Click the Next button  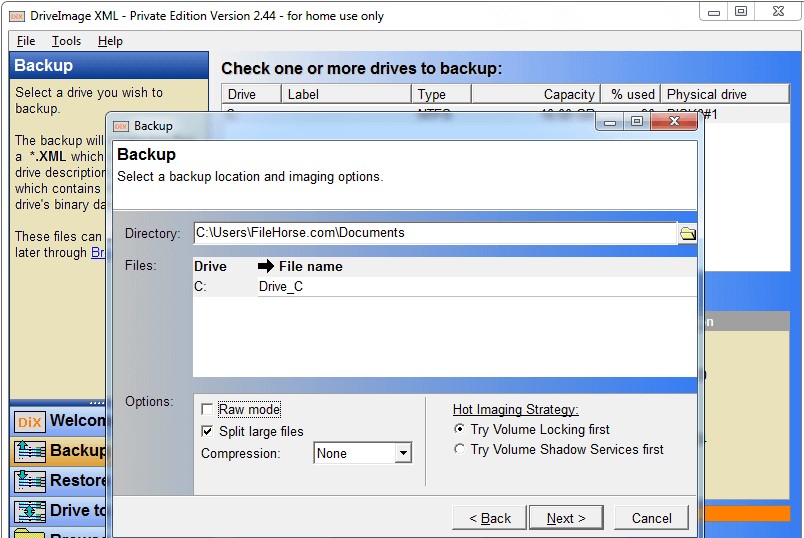click(566, 518)
